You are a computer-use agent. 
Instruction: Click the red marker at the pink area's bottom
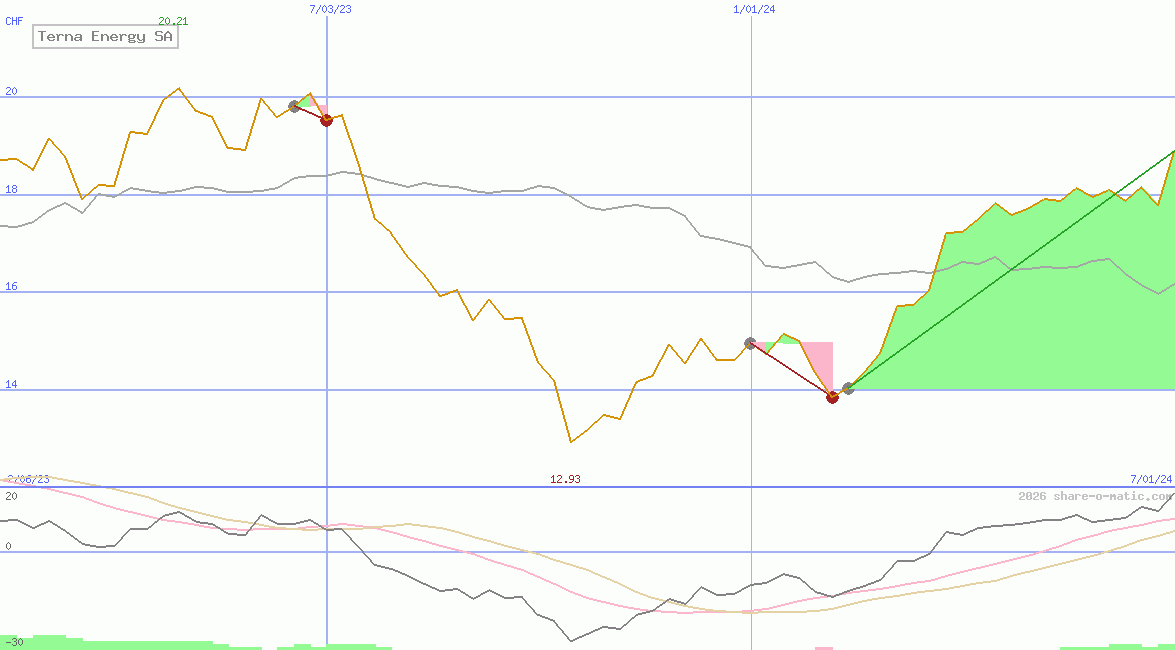(x=832, y=397)
